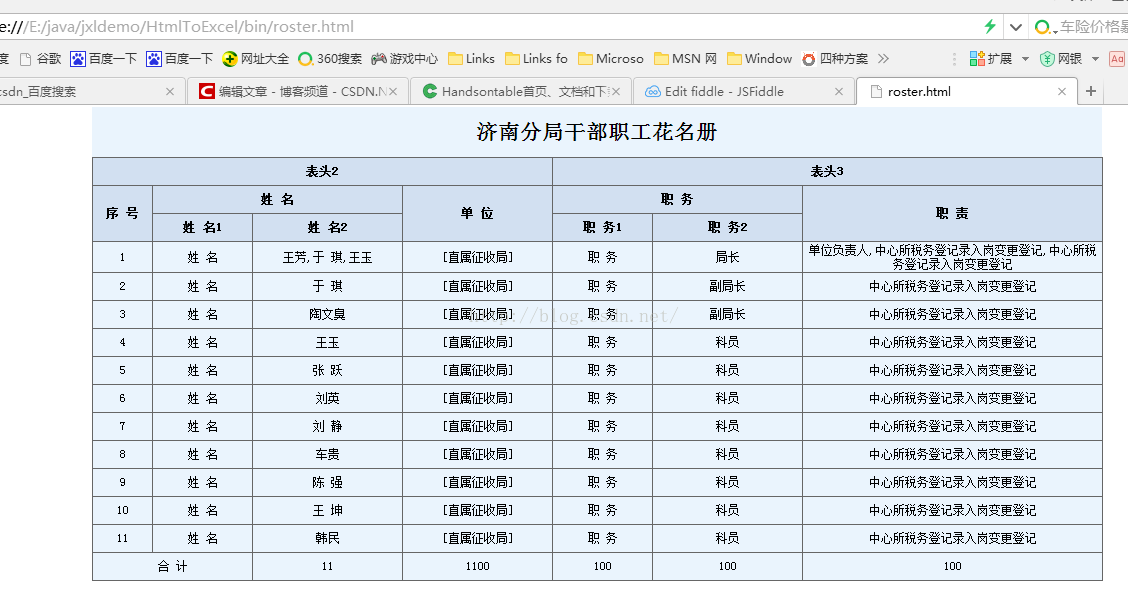1128x610 pixels.
Task: Click the name cell 王 坤
Action: 327,511
